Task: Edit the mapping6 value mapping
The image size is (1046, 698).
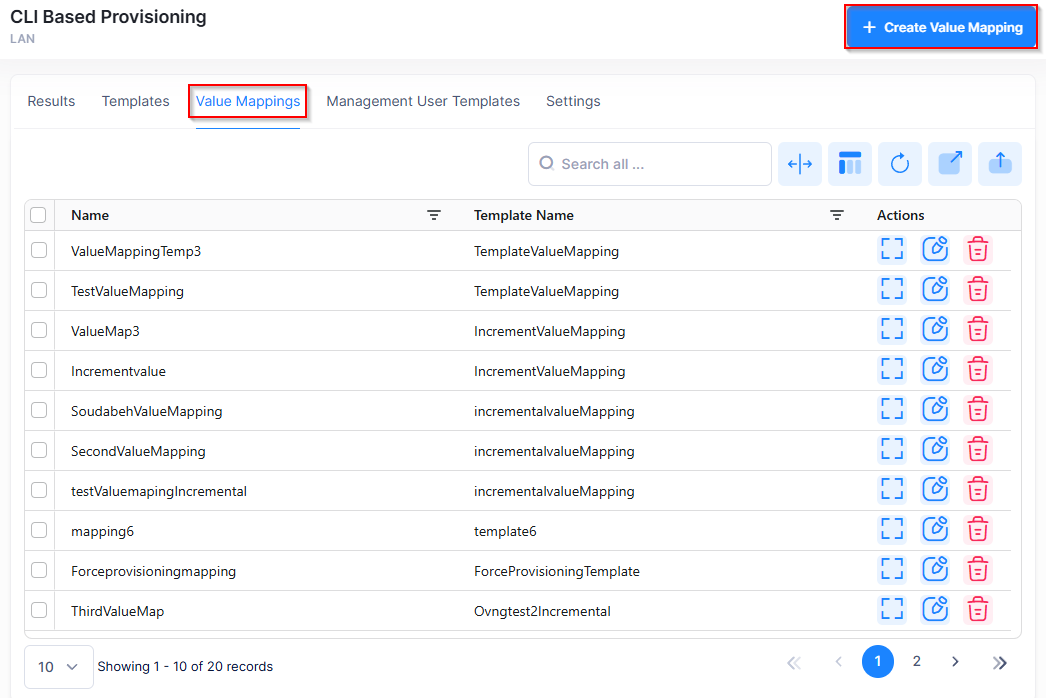Action: [935, 530]
